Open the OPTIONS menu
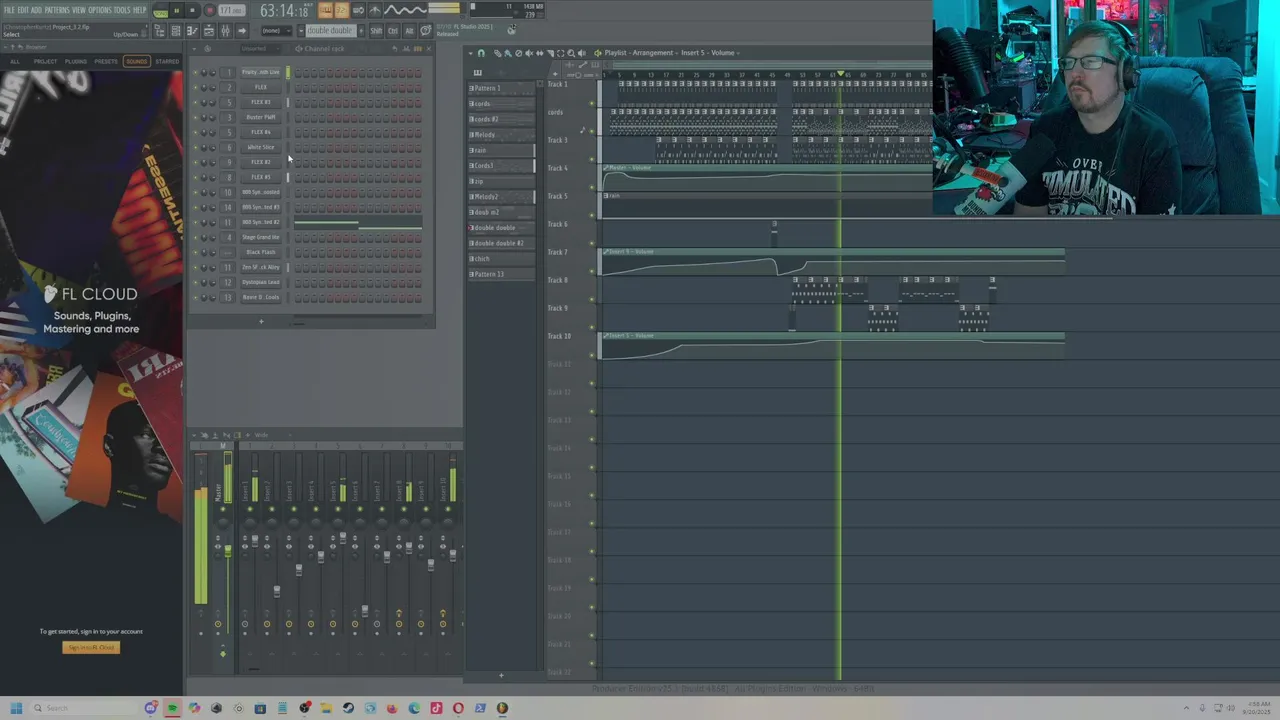 100,10
